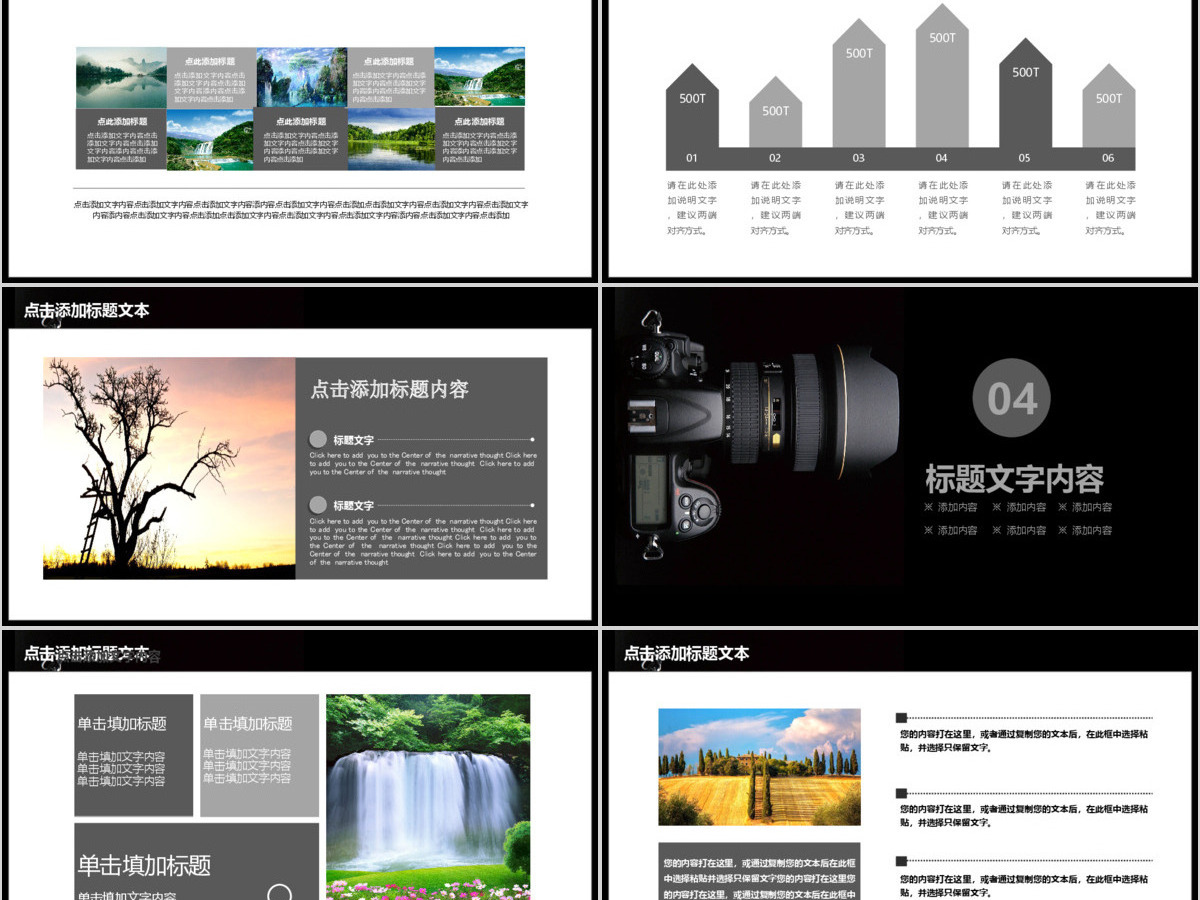Image resolution: width=1200 pixels, height=900 pixels.
Task: Select chart arrow bar above label 05
Action: click(x=1025, y=93)
